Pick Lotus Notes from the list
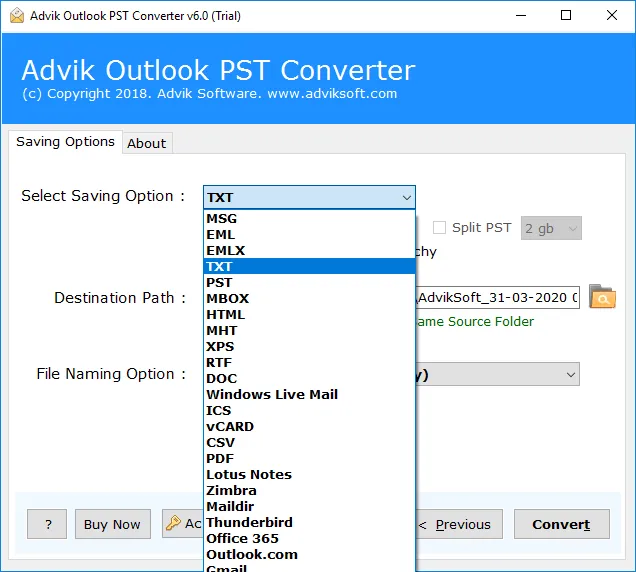Image resolution: width=636 pixels, height=572 pixels. (x=309, y=474)
